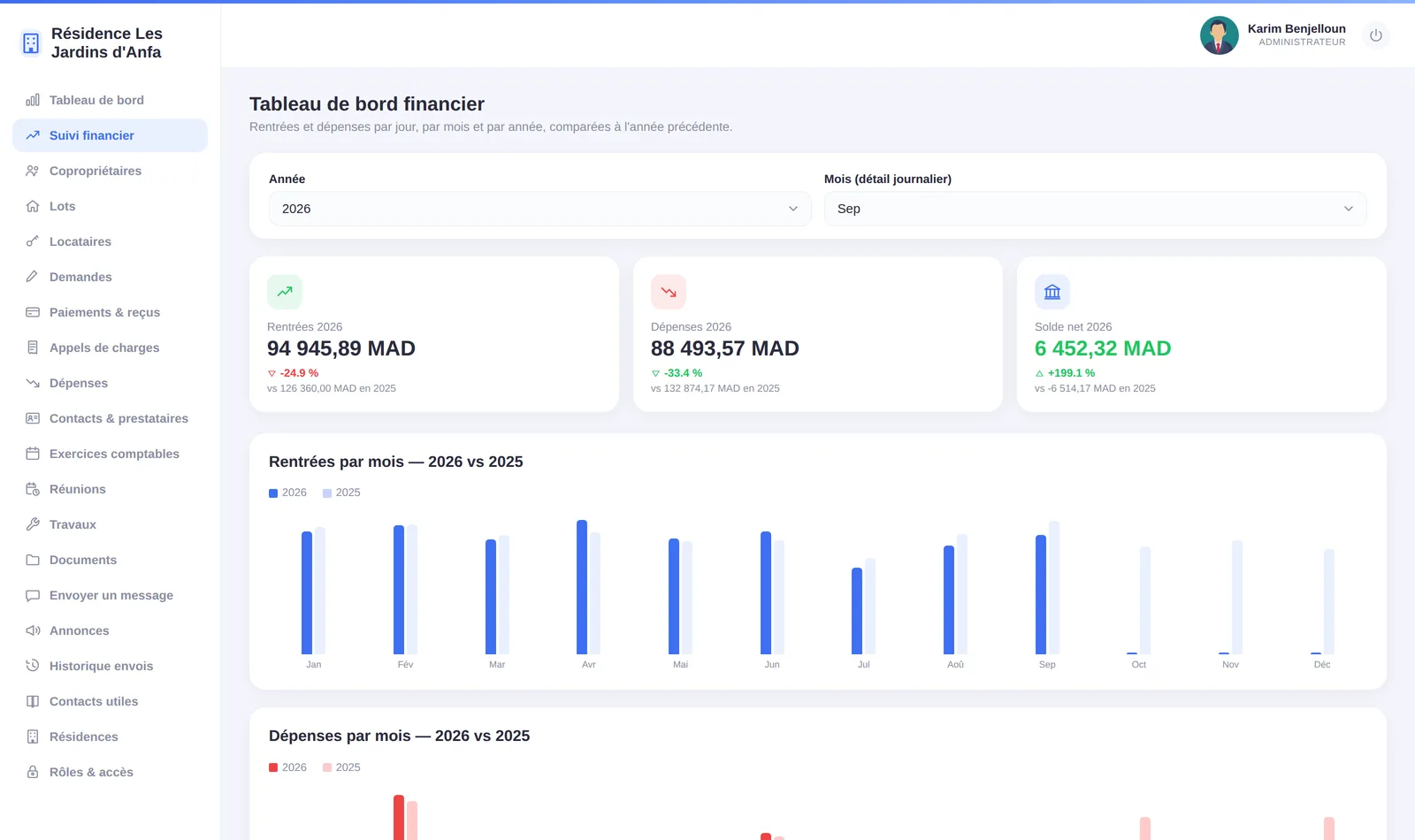Click the Sep 2026 blue bar in Rentrées chart
The height and width of the screenshot is (840, 1415).
pyautogui.click(x=1041, y=594)
